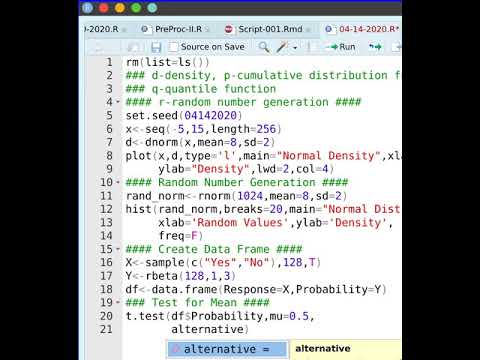Collapse code section at line 4
480x360 pixels.
118,102
